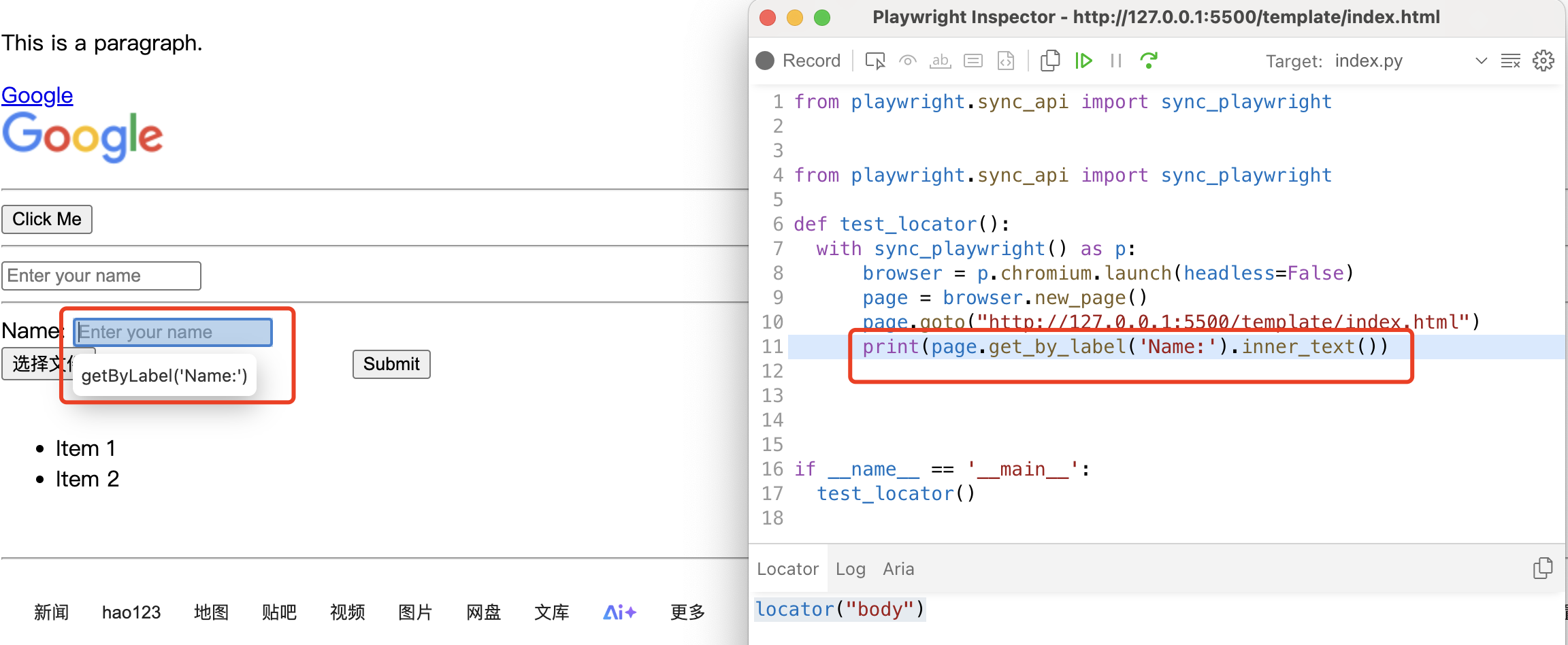1568x645 pixels.
Task: Select the Assert value icon
Action: click(973, 61)
